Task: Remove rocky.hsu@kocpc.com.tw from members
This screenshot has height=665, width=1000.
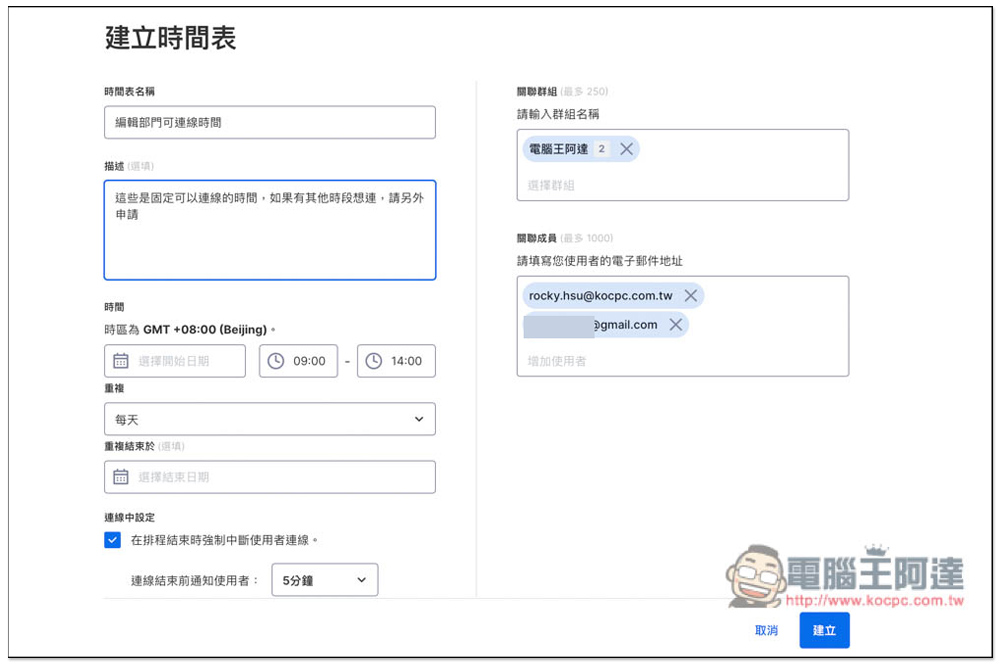Action: [x=690, y=296]
